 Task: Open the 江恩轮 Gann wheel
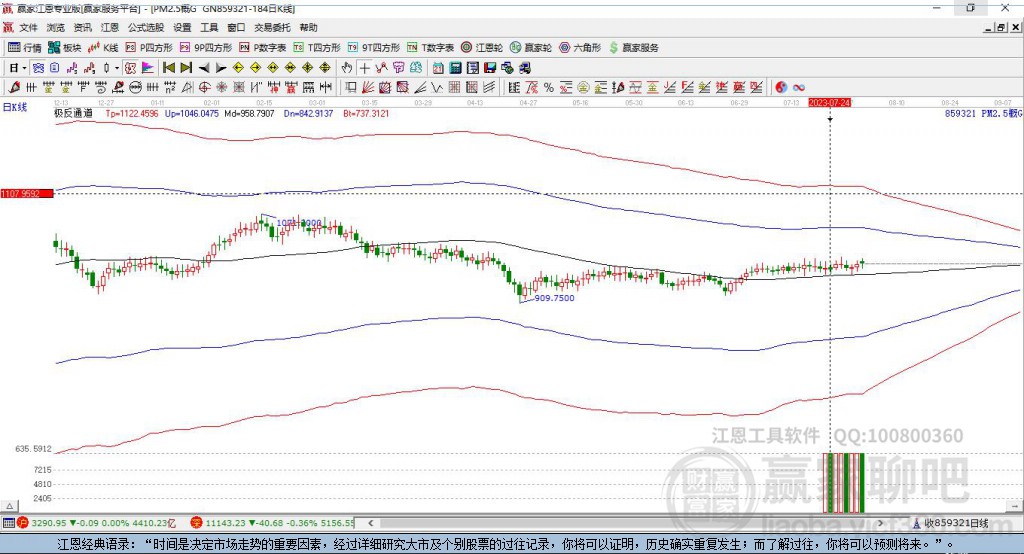click(482, 48)
